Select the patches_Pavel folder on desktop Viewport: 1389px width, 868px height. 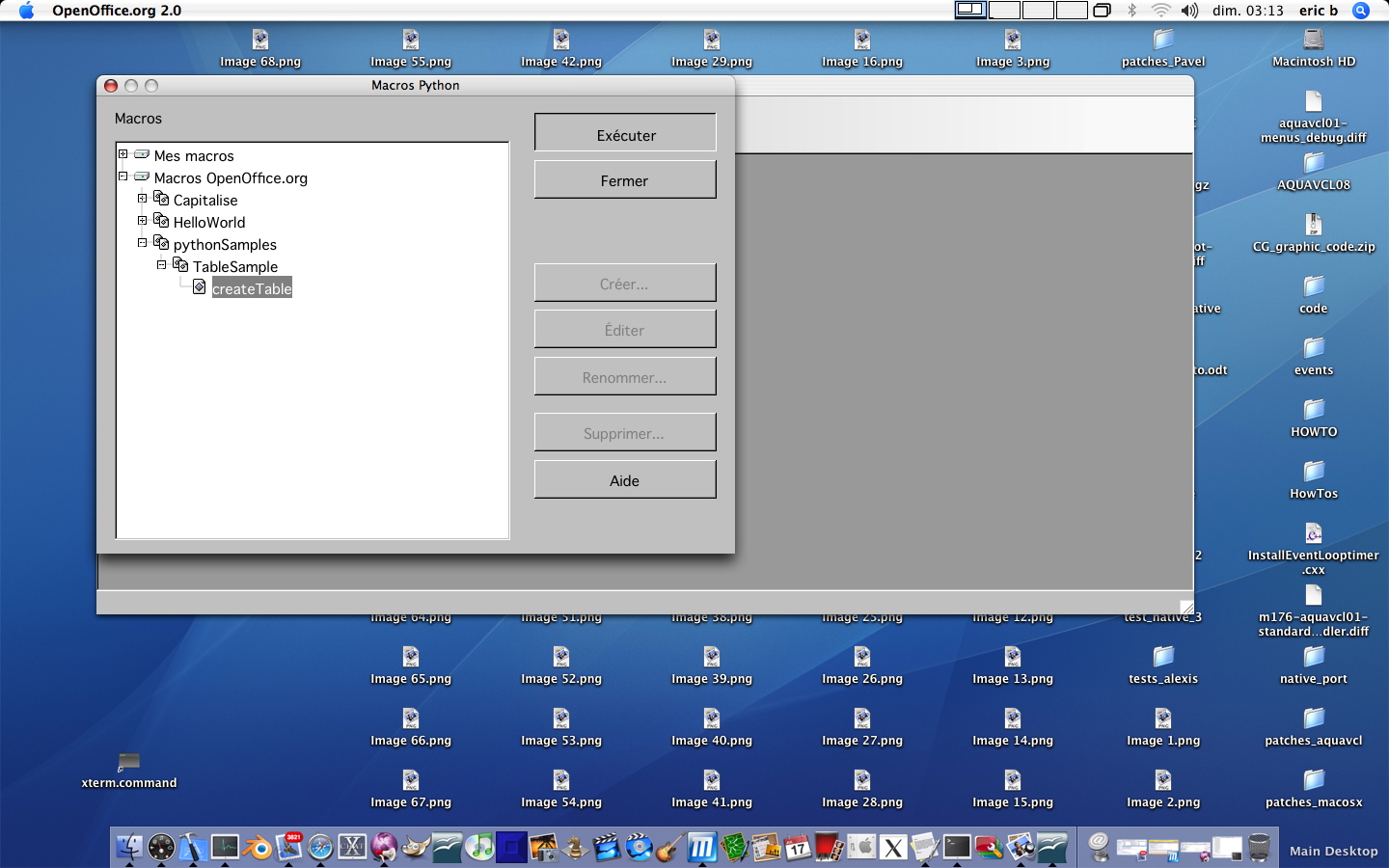(x=1163, y=40)
